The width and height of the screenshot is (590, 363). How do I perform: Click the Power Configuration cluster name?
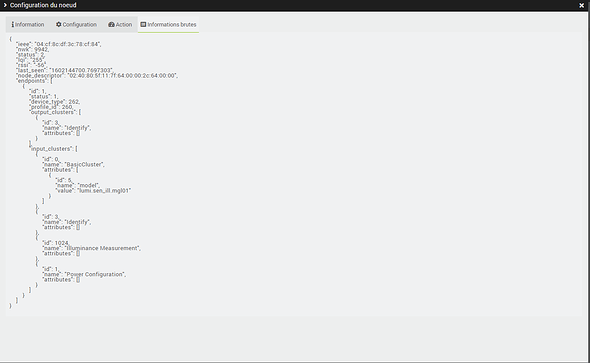[x=95, y=274]
